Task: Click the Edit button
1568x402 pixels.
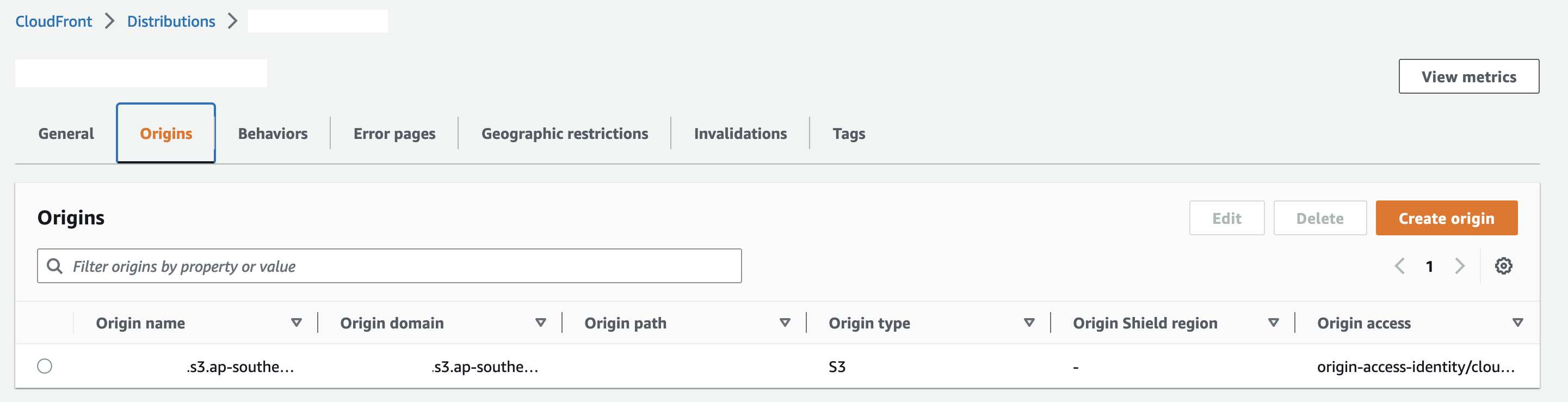Action: (x=1226, y=218)
